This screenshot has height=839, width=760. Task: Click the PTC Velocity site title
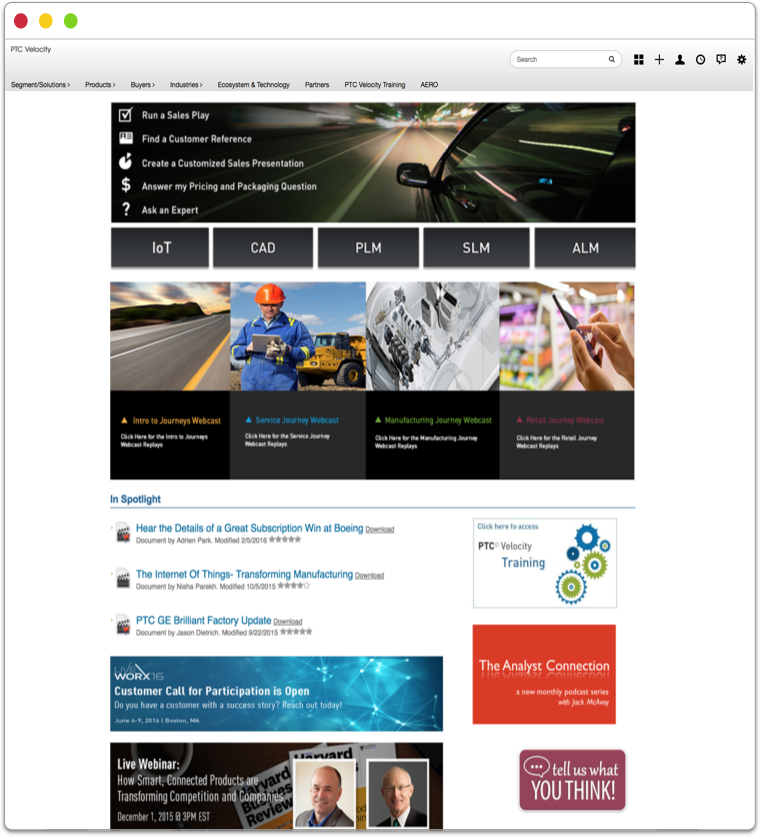(31, 49)
